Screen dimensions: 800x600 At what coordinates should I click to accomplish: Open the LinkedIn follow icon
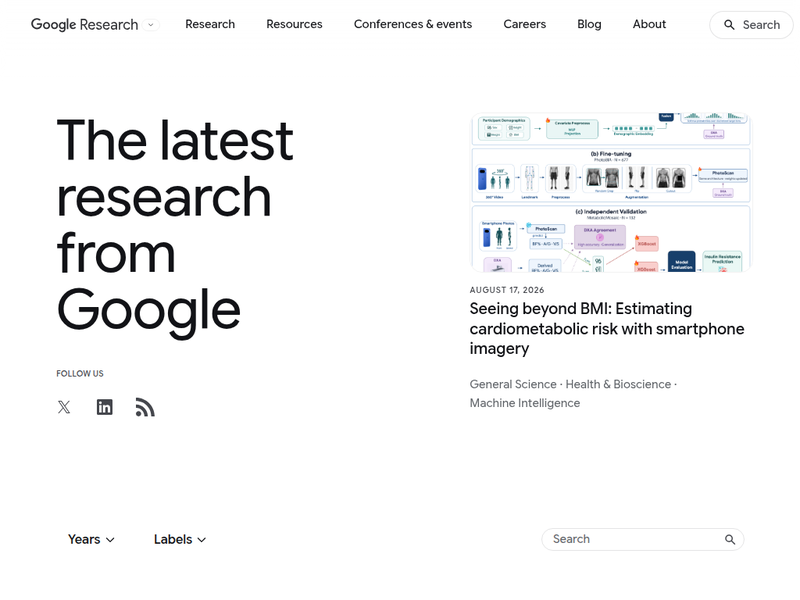(105, 407)
